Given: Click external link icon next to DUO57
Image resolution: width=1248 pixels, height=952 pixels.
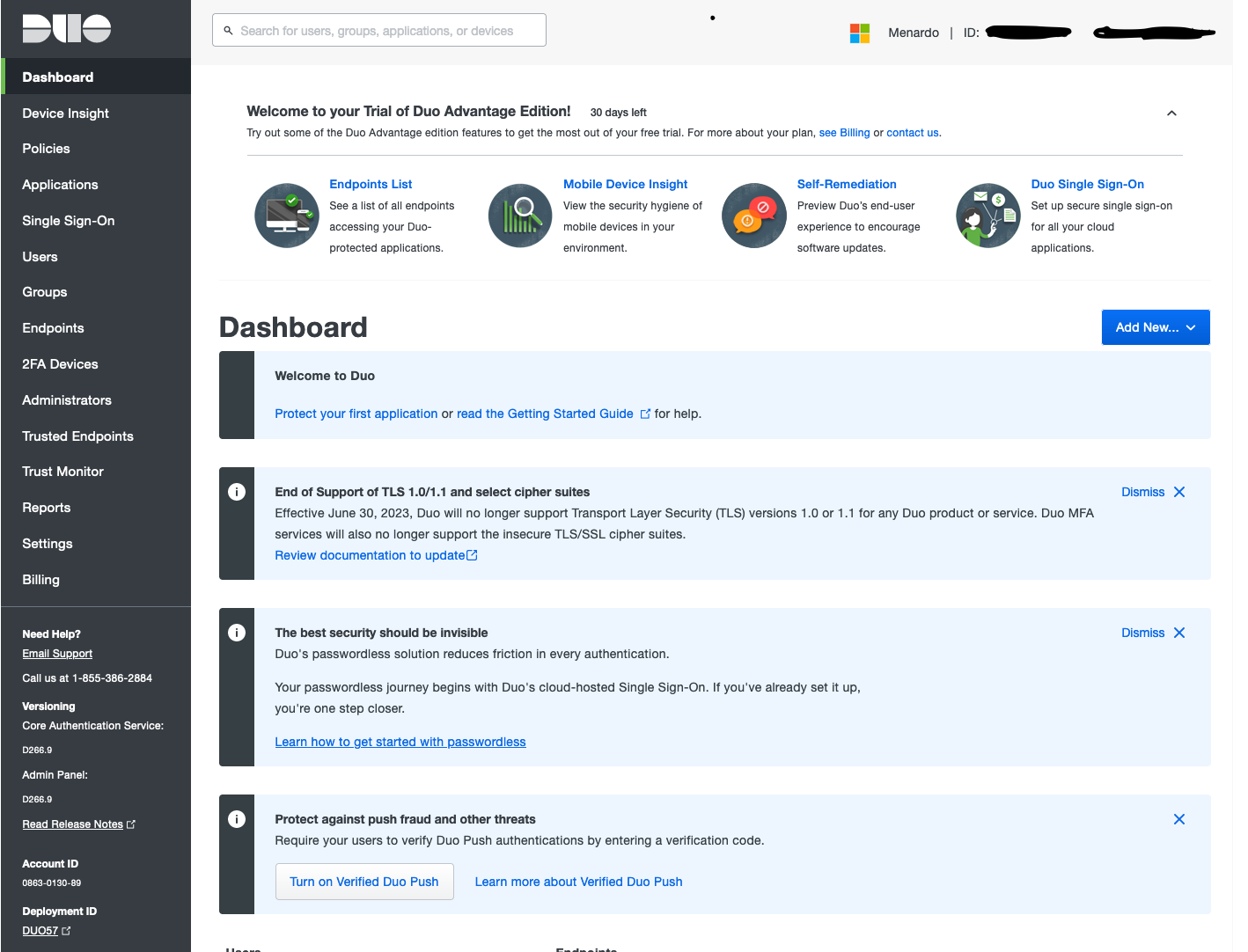Looking at the screenshot, I should click(67, 931).
